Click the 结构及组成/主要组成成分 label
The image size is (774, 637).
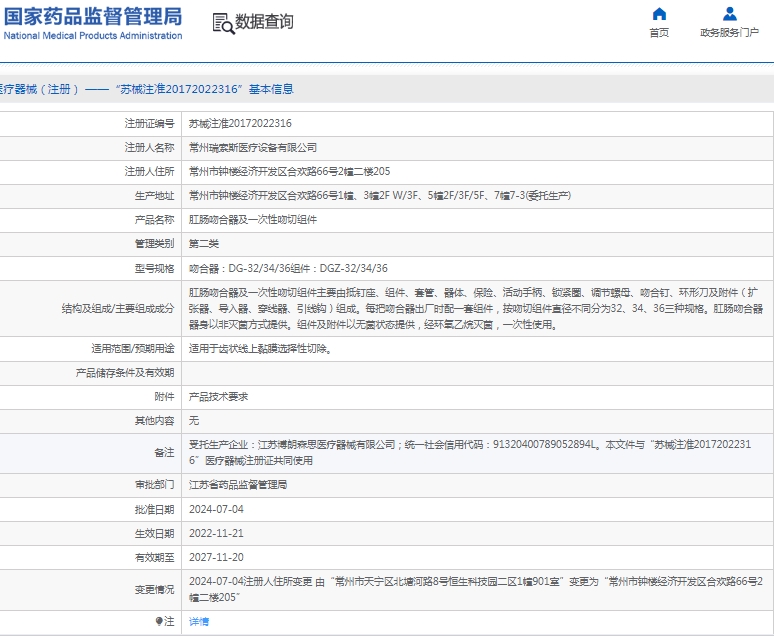[118, 309]
